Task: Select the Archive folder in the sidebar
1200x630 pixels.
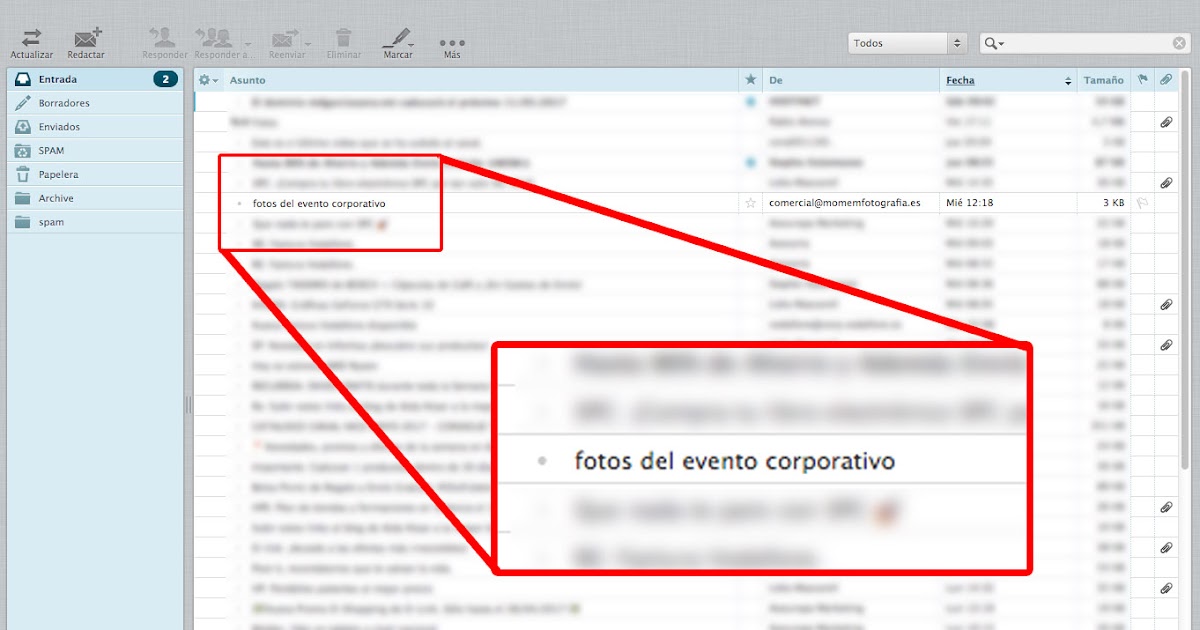Action: coord(58,198)
